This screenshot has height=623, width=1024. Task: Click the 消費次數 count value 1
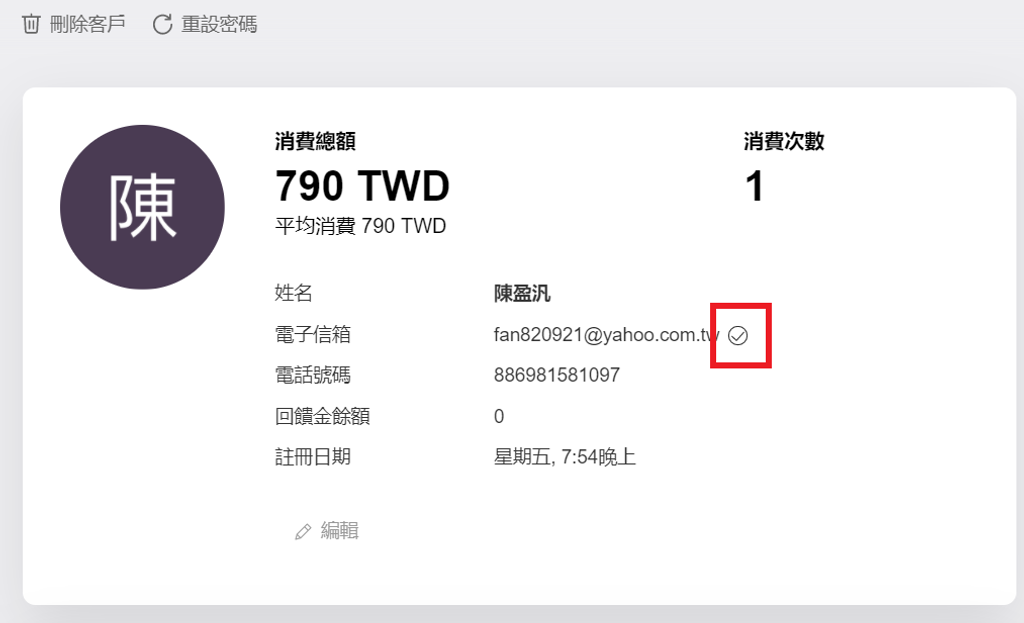click(x=754, y=185)
